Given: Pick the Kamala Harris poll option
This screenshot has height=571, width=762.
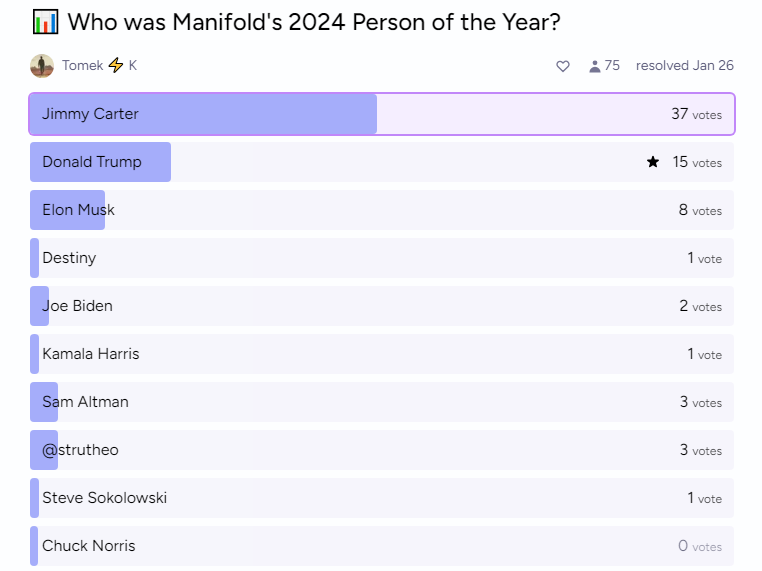Looking at the screenshot, I should click(382, 354).
